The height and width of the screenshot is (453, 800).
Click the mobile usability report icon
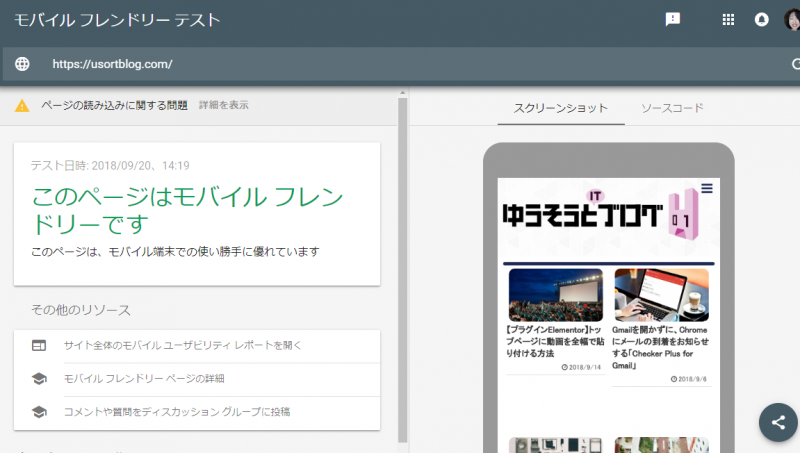point(39,345)
